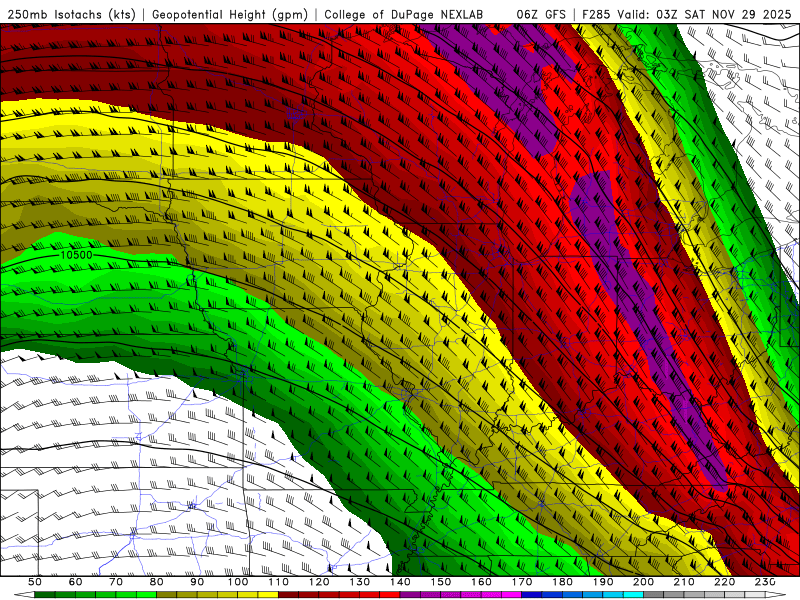Pick the dark maroon swatch starting at 110
Viewport: 800px width, 600px height.
(288, 594)
